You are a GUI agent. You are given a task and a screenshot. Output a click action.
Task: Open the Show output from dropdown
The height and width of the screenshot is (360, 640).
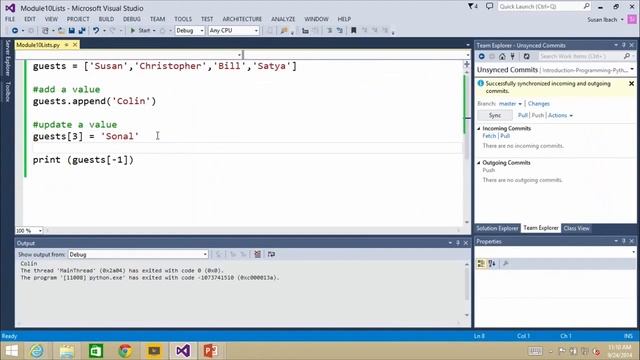click(x=138, y=255)
